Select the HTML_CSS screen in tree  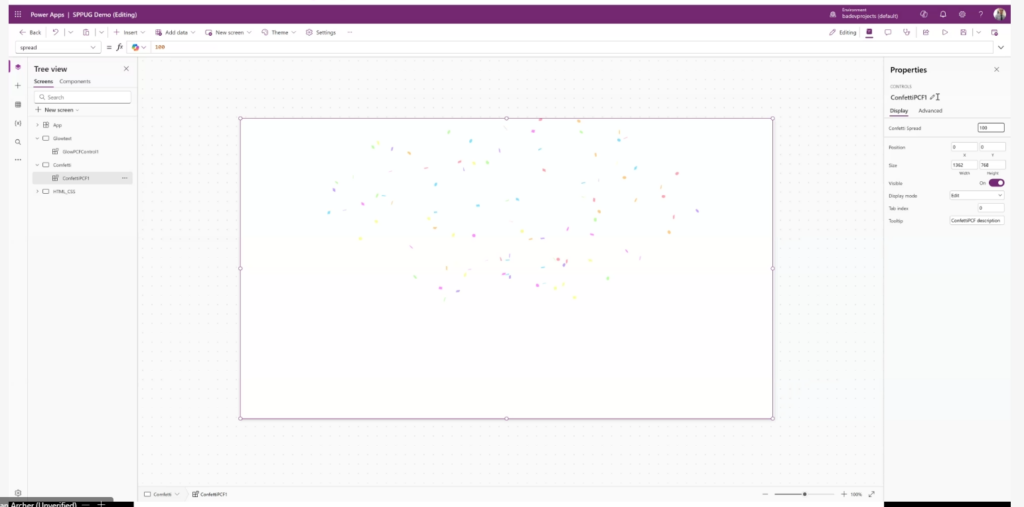[64, 191]
